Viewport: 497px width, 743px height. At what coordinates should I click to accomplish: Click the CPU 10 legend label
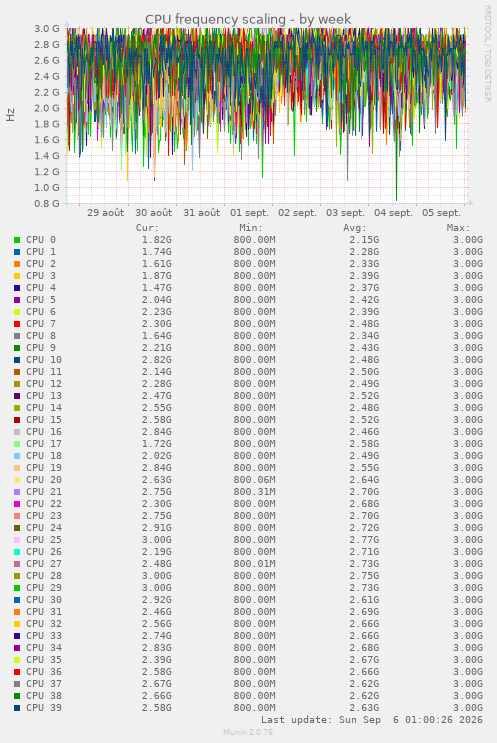pos(44,360)
